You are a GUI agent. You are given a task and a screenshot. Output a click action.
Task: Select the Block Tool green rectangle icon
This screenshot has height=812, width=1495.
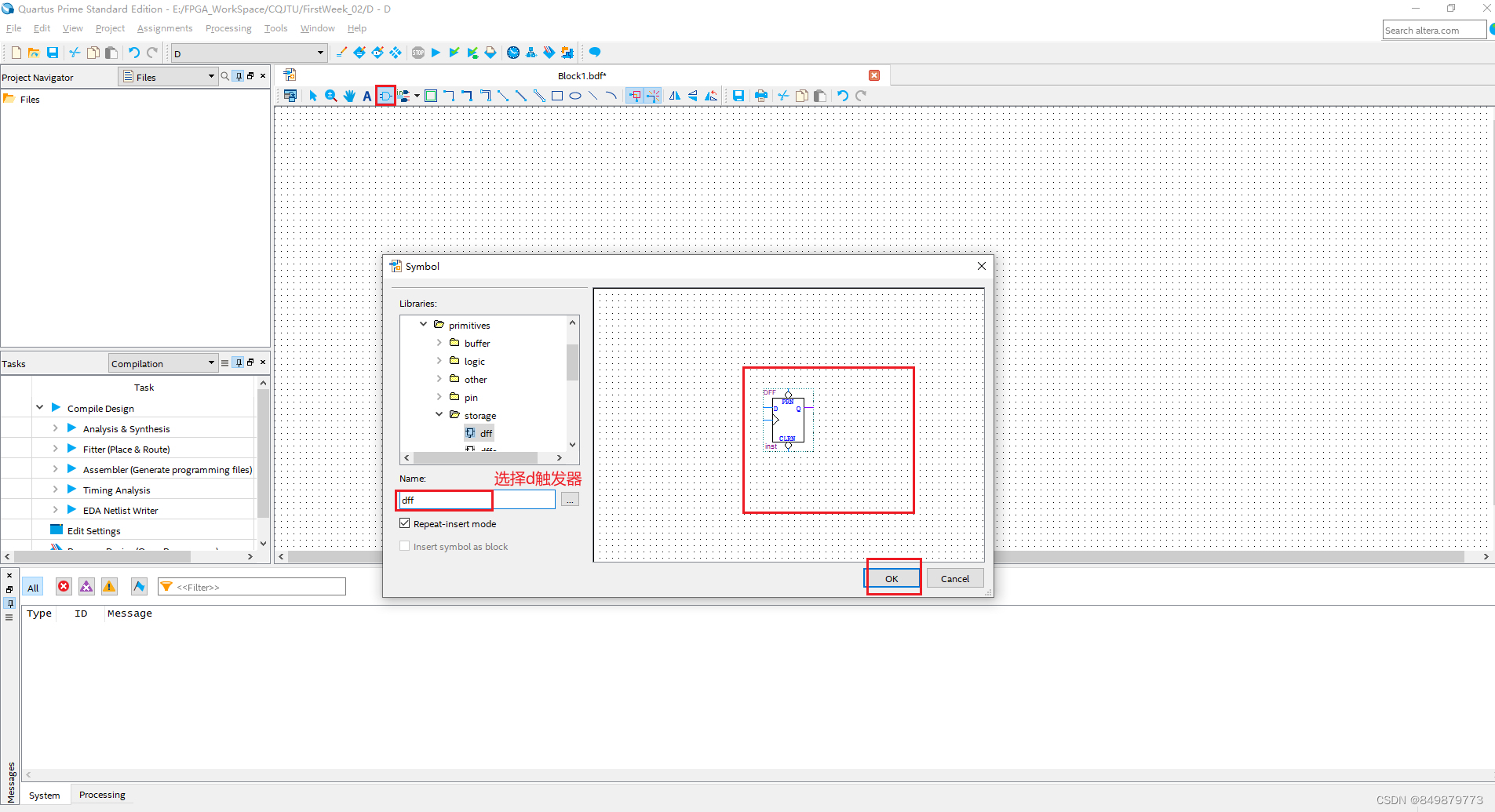pos(431,96)
